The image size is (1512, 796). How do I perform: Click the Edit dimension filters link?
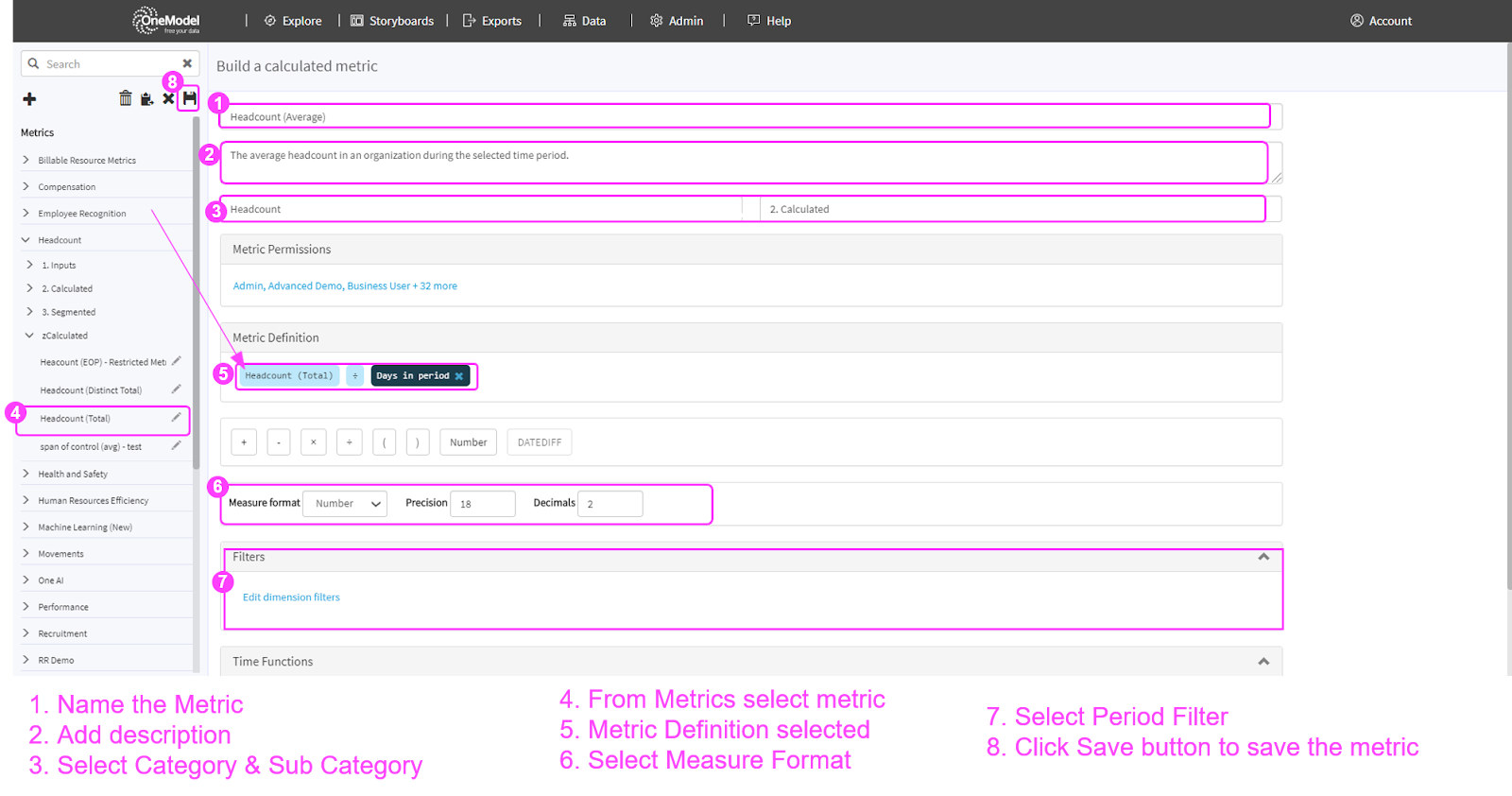(x=291, y=597)
